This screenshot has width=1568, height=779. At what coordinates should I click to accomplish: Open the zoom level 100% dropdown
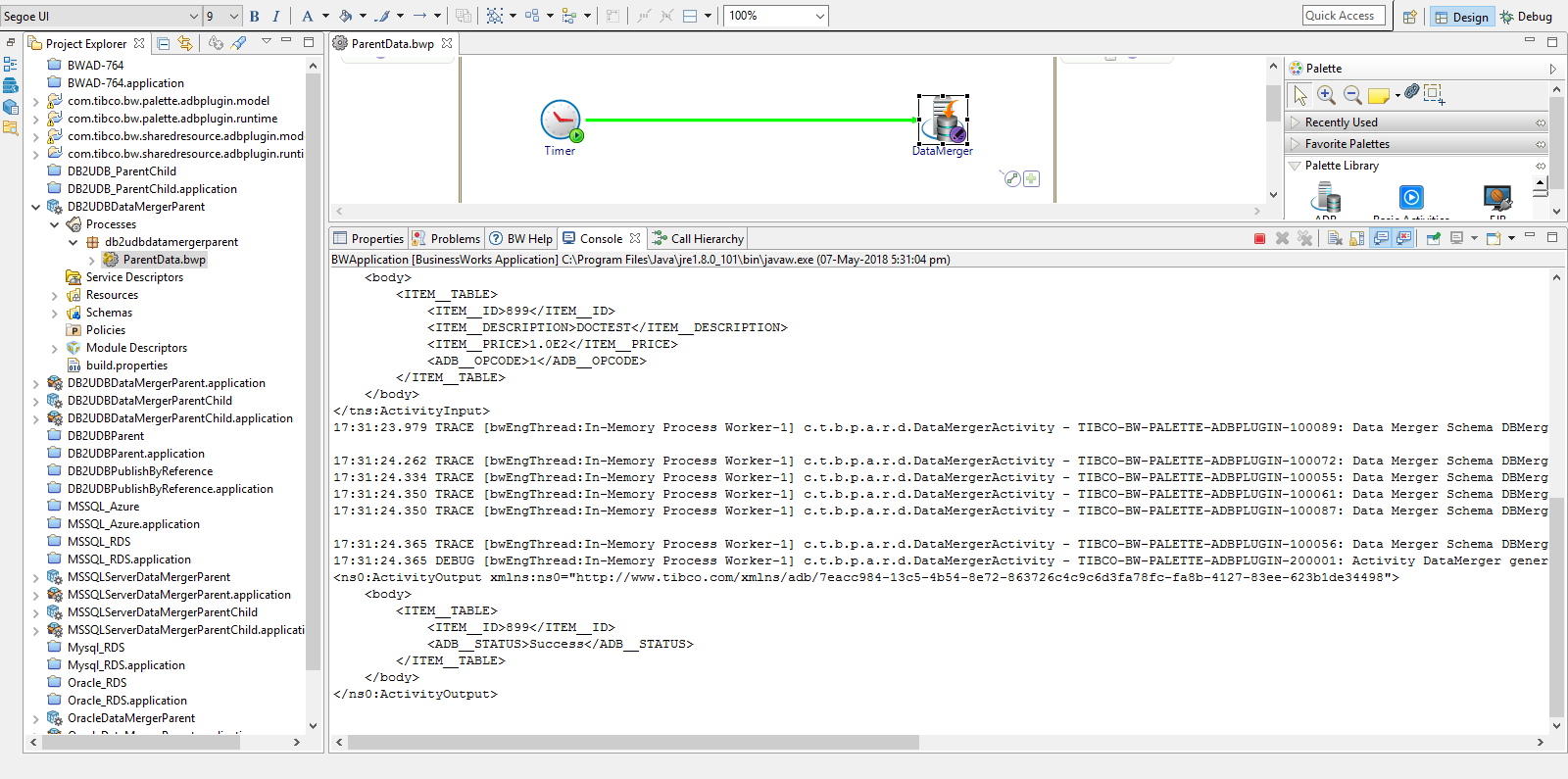[x=819, y=16]
